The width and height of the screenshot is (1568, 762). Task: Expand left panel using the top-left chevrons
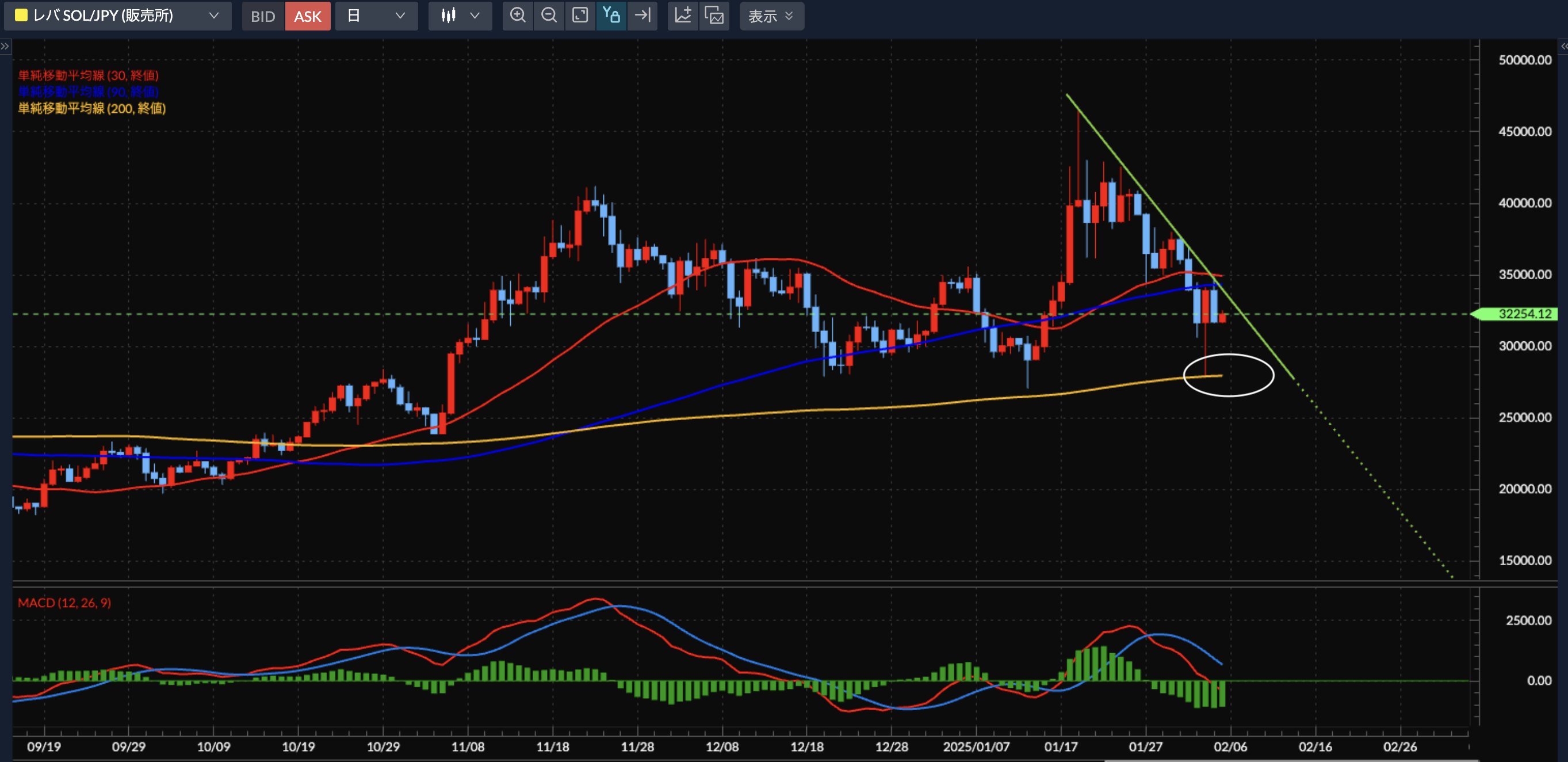(5, 46)
